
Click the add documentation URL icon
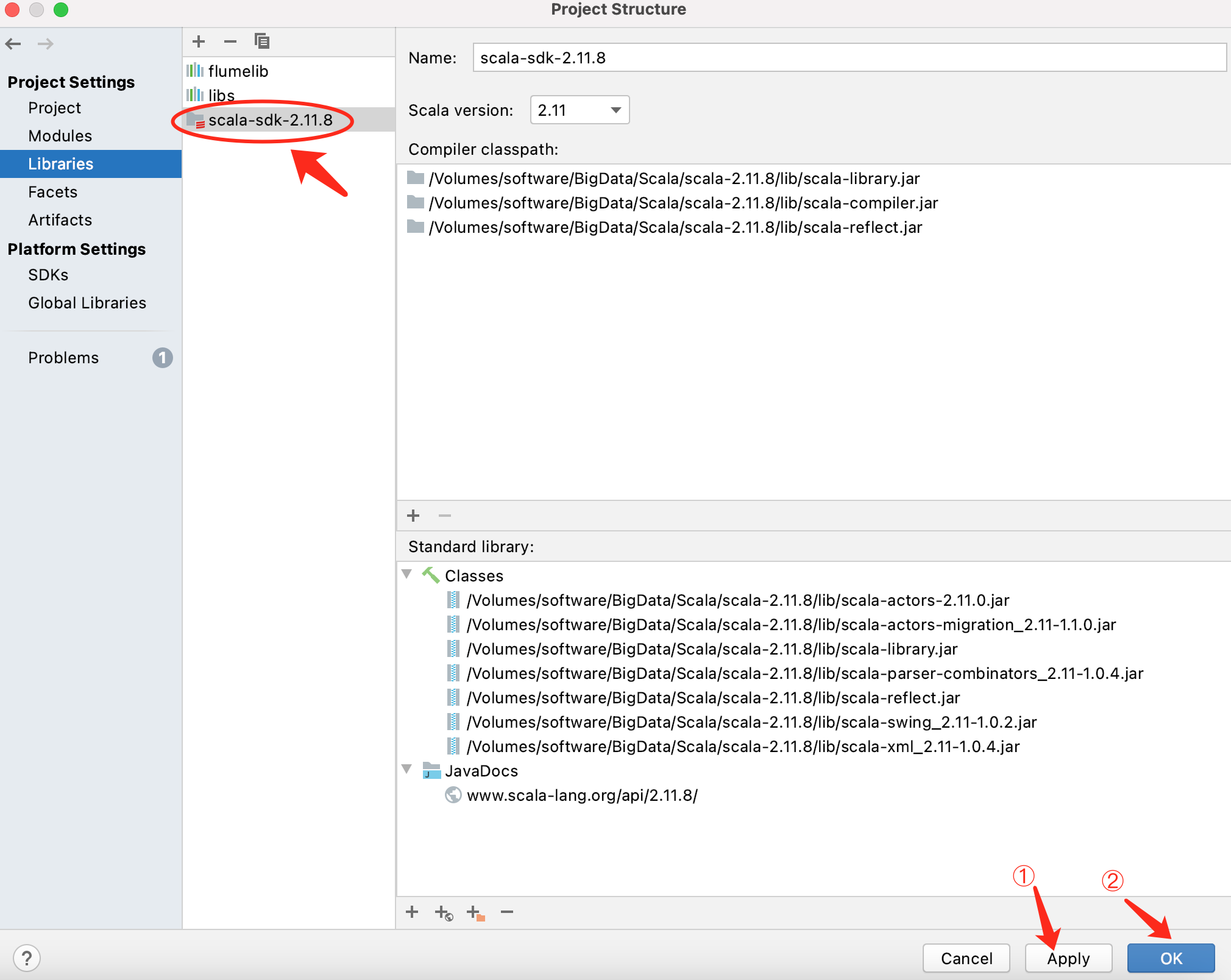pyautogui.click(x=444, y=913)
